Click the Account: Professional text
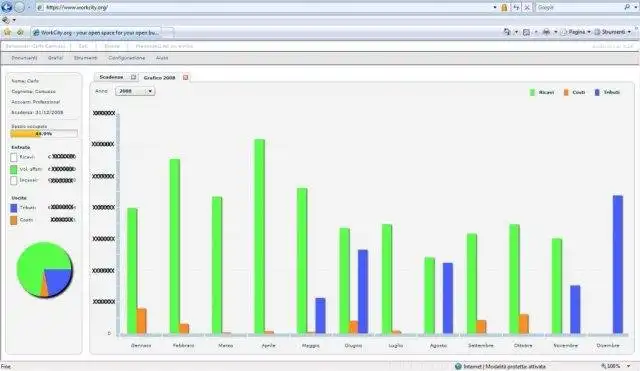 click(36, 102)
